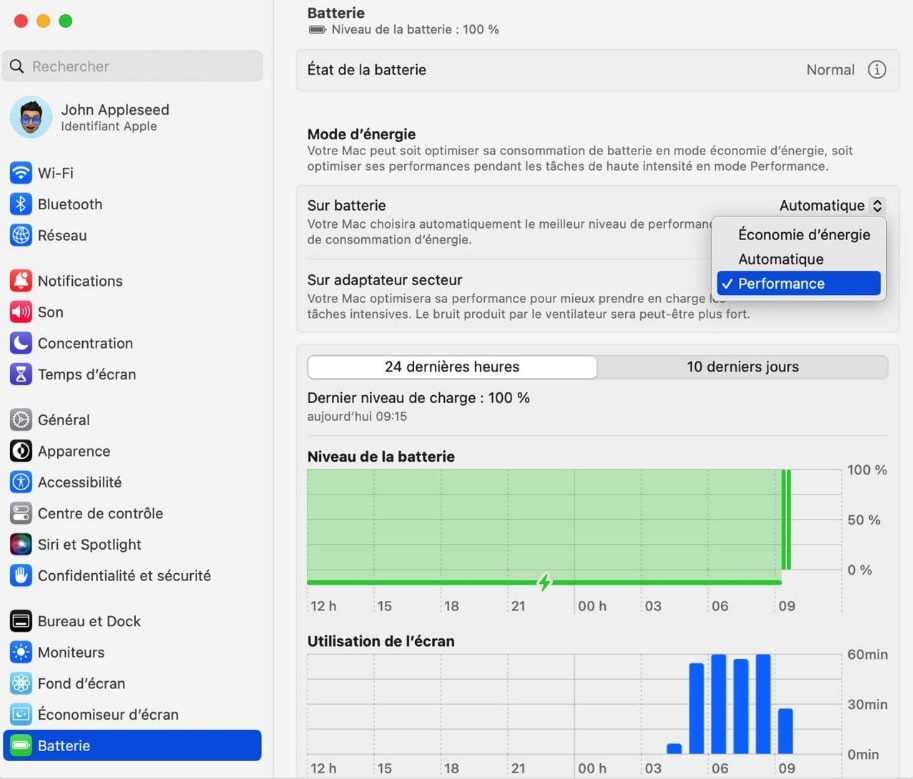
Task: Click Notifications sidebar label
Action: tap(80, 281)
